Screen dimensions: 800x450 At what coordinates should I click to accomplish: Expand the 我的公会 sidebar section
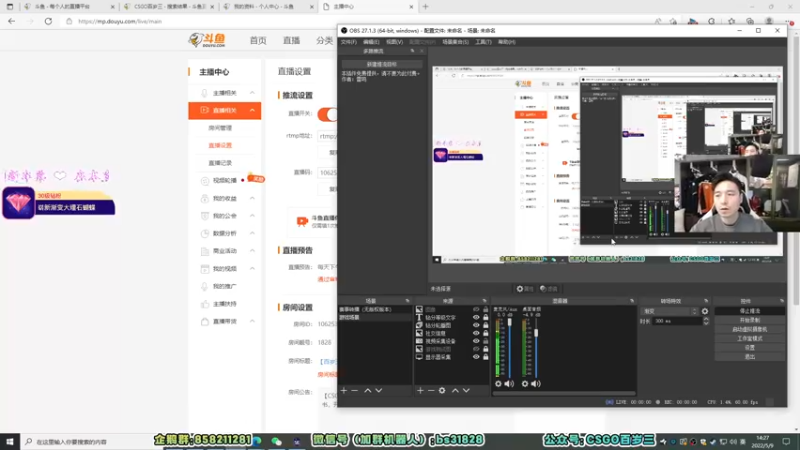[252, 216]
